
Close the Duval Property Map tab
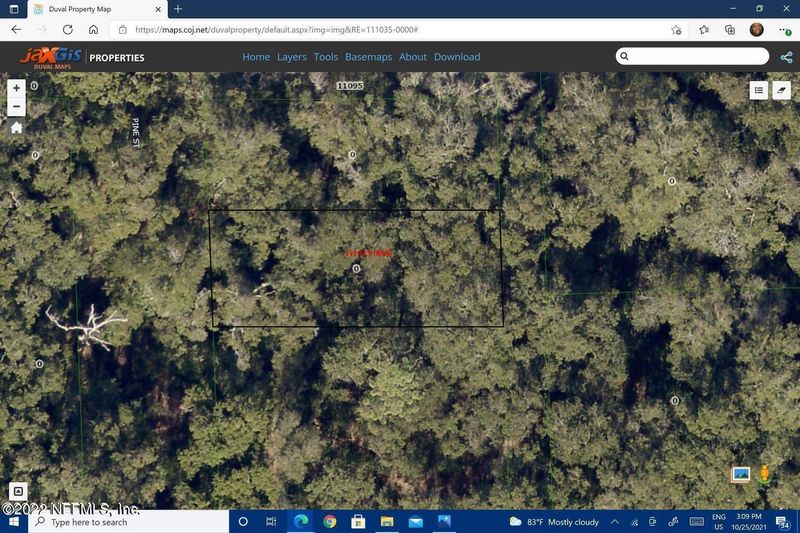(x=158, y=9)
